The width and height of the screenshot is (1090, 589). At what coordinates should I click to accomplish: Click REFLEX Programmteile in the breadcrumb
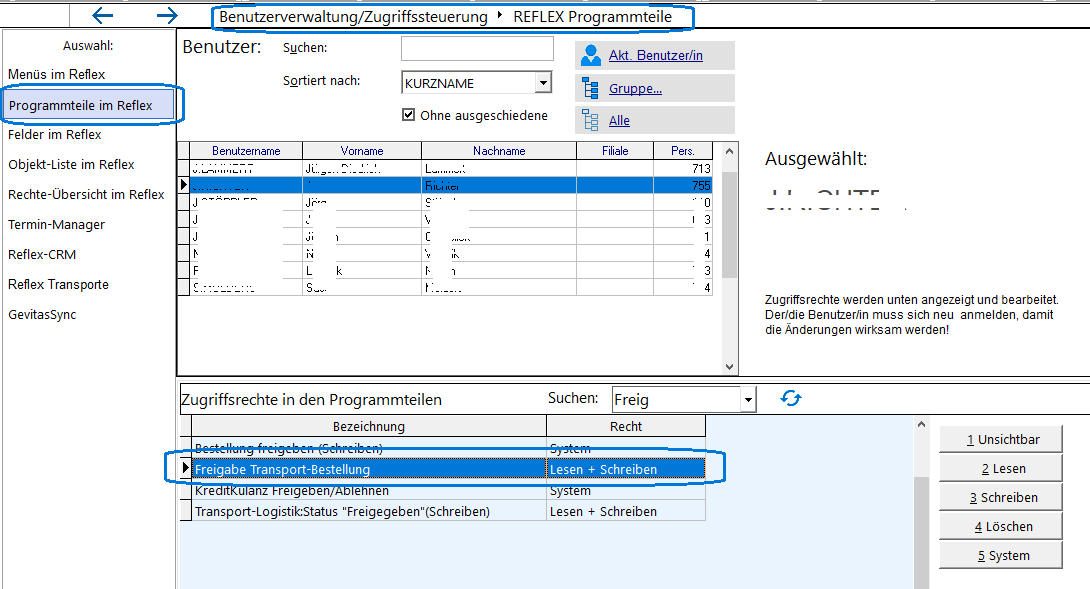point(592,17)
